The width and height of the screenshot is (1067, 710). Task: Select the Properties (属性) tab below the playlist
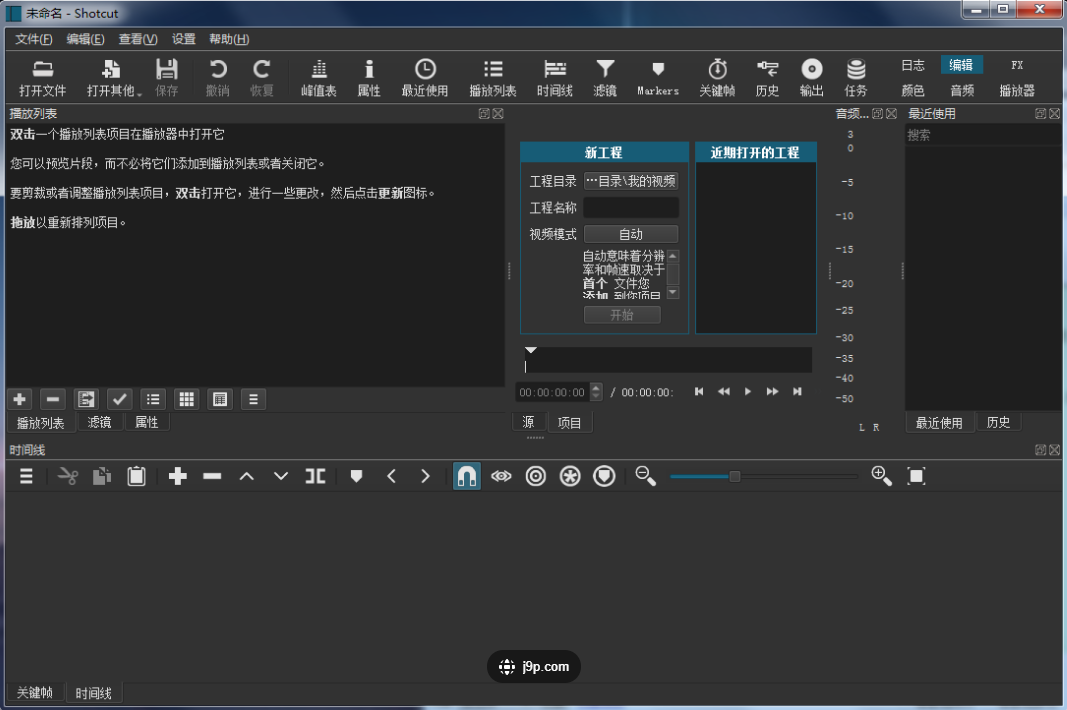tap(147, 422)
